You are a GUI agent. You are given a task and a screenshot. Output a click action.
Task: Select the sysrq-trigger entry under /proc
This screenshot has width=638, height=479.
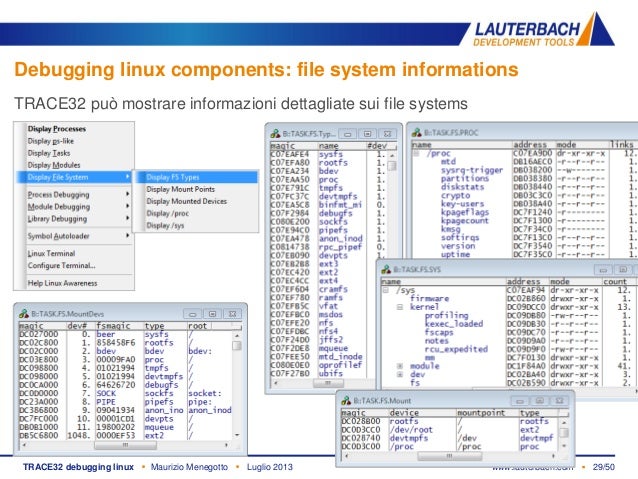point(472,170)
